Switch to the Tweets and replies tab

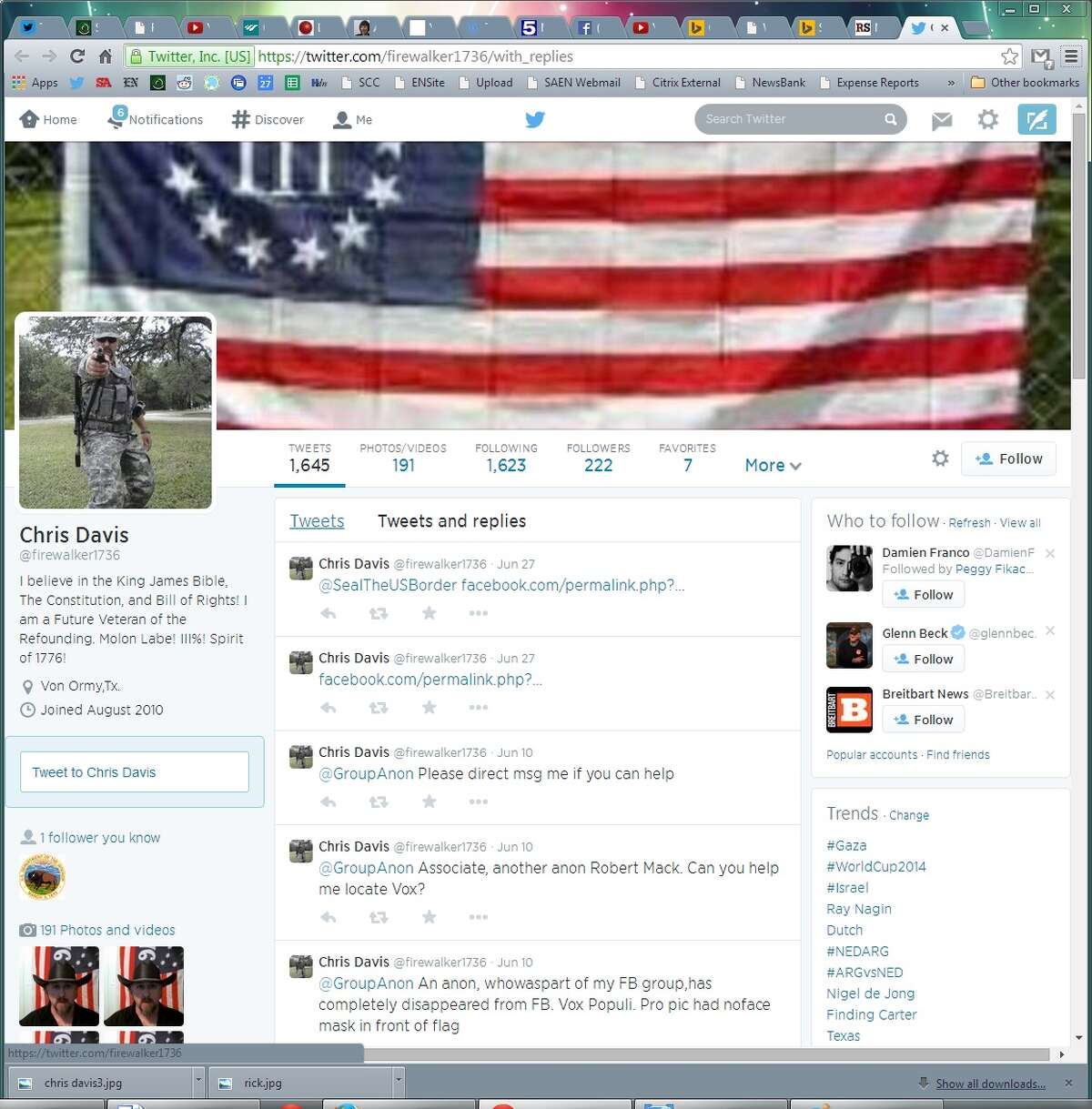(450, 520)
